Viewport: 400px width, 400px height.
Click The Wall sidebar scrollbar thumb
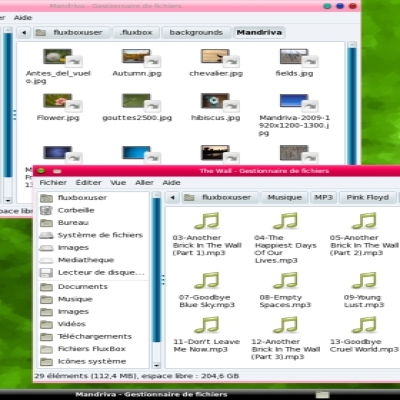tap(156, 270)
